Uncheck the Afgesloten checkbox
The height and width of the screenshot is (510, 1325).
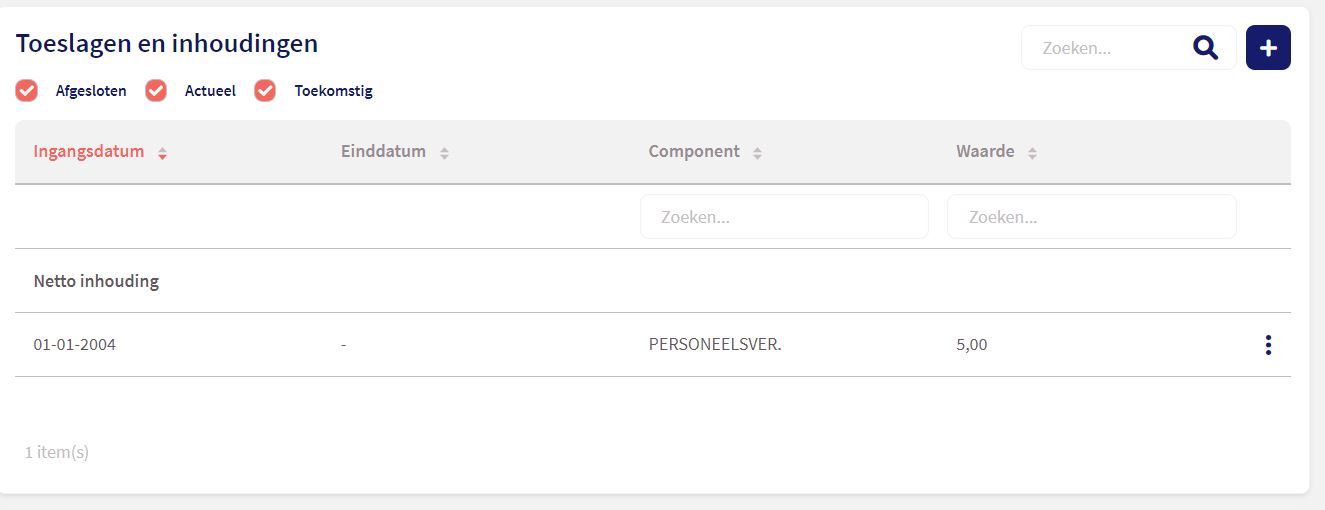pyautogui.click(x=27, y=91)
